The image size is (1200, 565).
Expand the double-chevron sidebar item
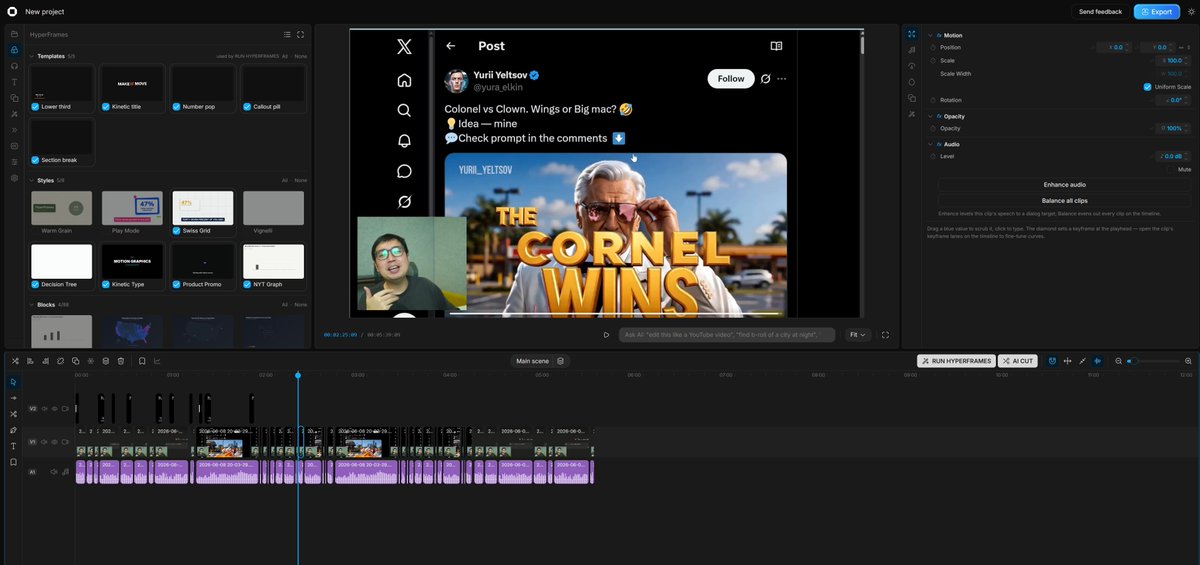tap(14, 130)
